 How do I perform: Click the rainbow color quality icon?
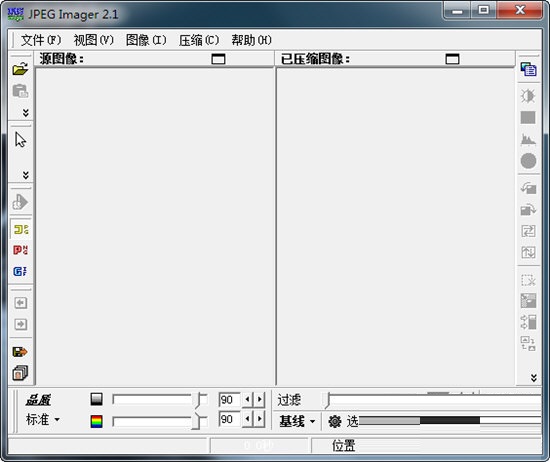96,421
